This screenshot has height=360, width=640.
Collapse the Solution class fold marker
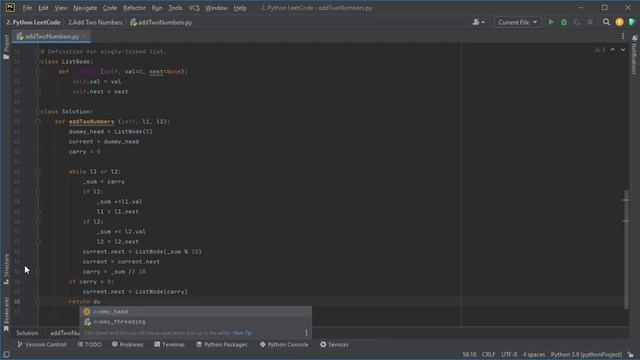click(38, 111)
